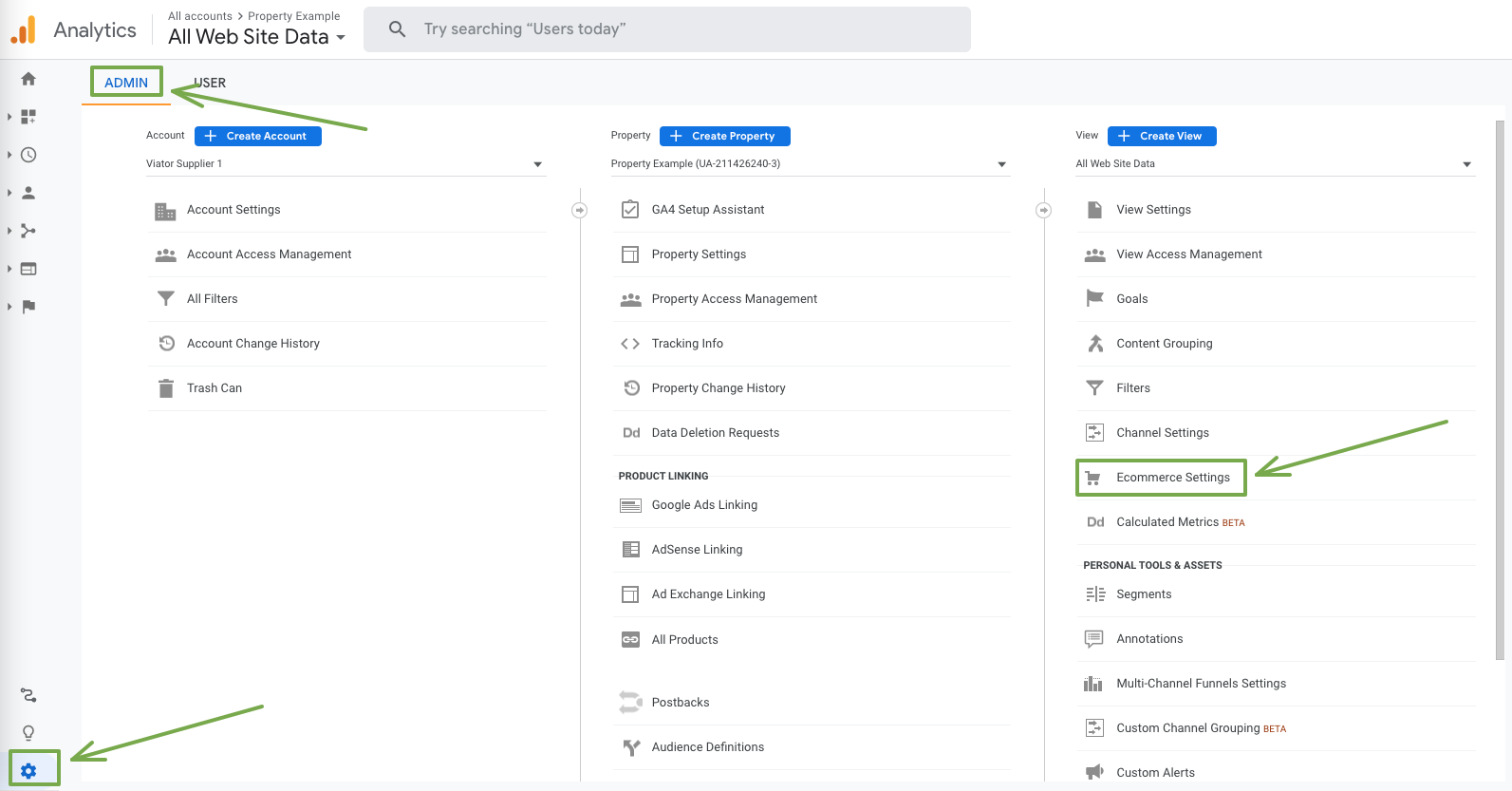Click the Tracking Info code icon
Image resolution: width=1512 pixels, height=791 pixels.
[x=630, y=344]
